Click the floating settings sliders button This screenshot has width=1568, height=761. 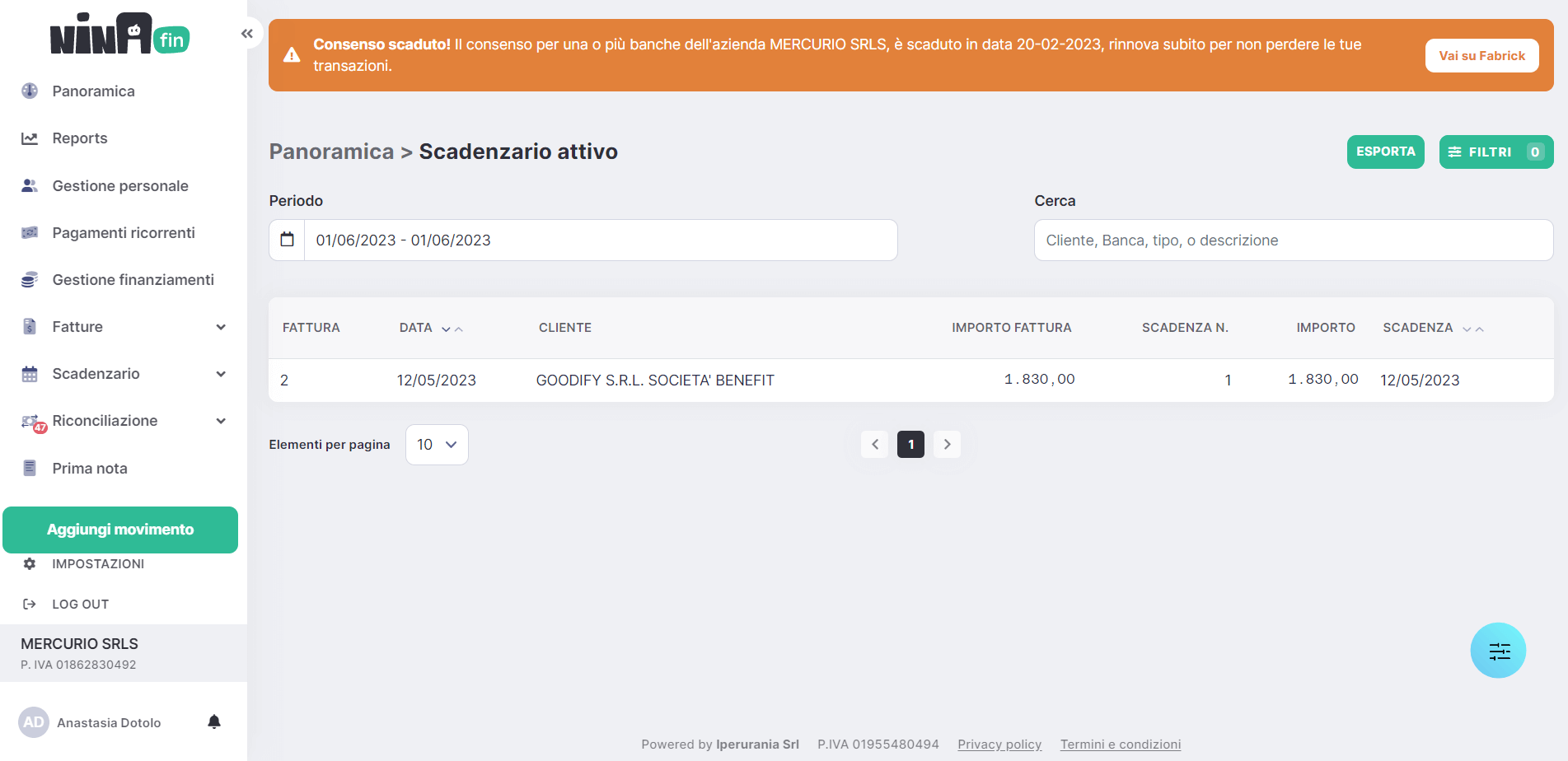[x=1497, y=651]
